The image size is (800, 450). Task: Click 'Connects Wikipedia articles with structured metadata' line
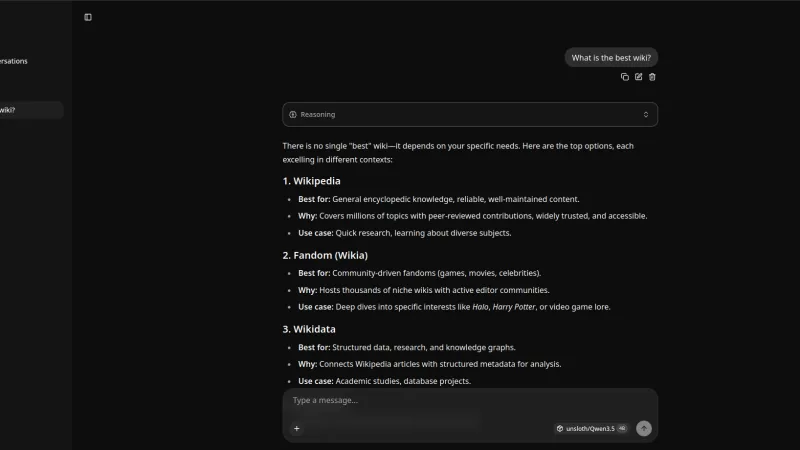tap(430, 364)
